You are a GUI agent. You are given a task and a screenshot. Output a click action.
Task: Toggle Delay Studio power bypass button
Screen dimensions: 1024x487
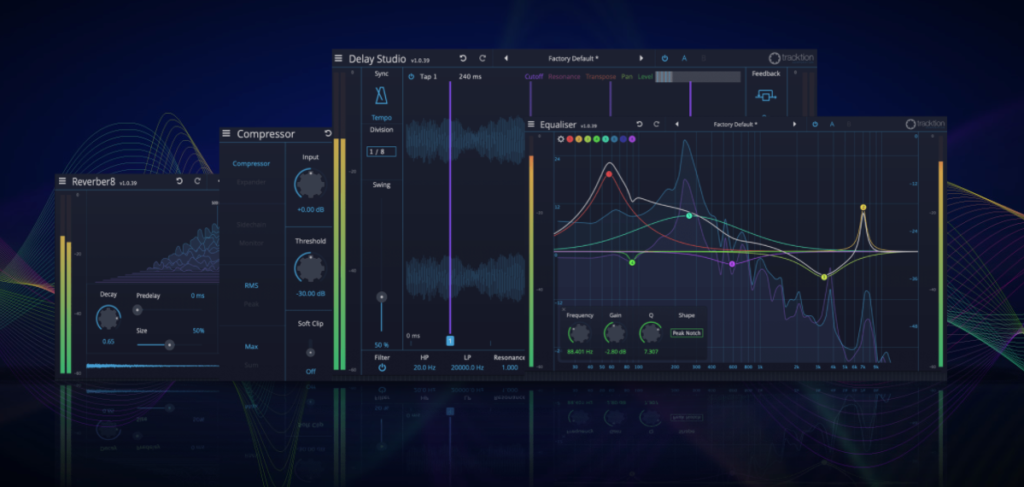click(x=665, y=58)
